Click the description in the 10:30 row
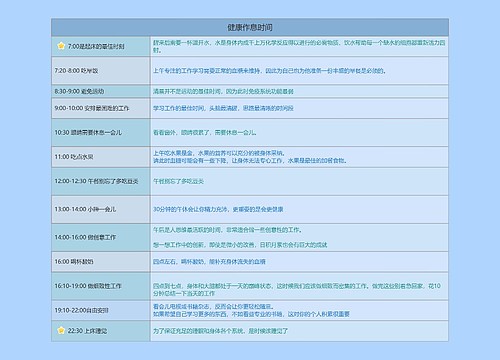The width and height of the screenshot is (500, 360). pos(205,133)
